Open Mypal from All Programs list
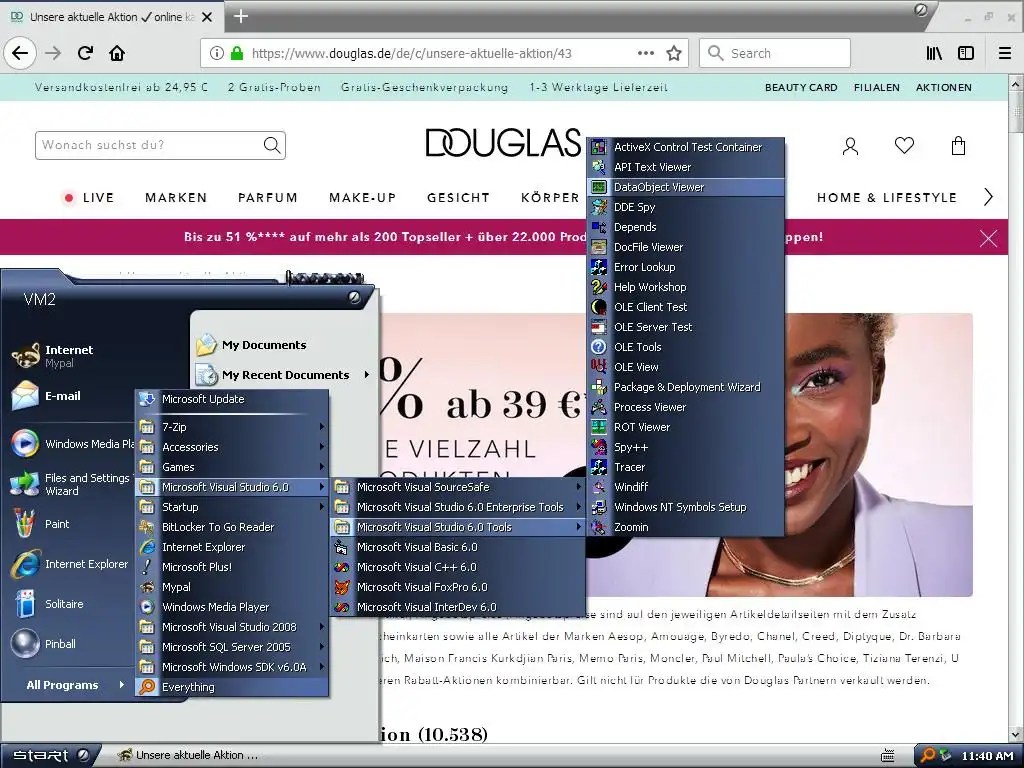This screenshot has height=768, width=1024. (x=232, y=587)
